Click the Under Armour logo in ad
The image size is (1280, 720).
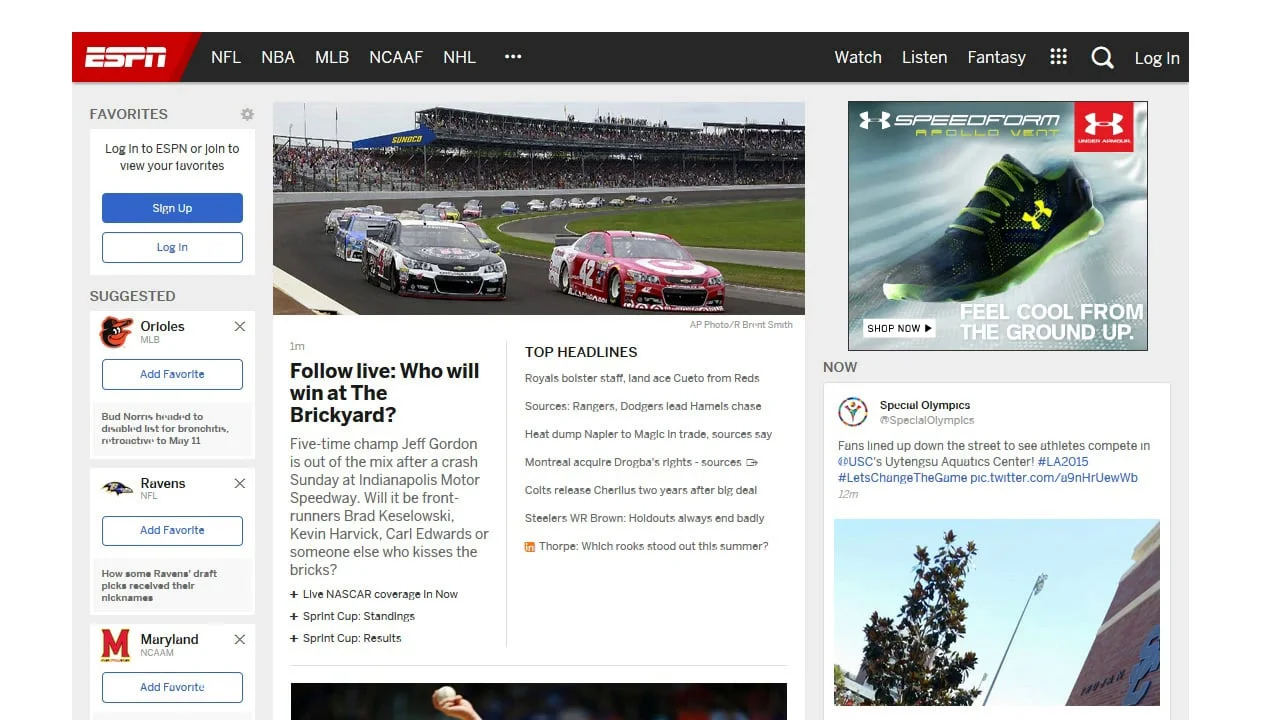(x=1103, y=126)
